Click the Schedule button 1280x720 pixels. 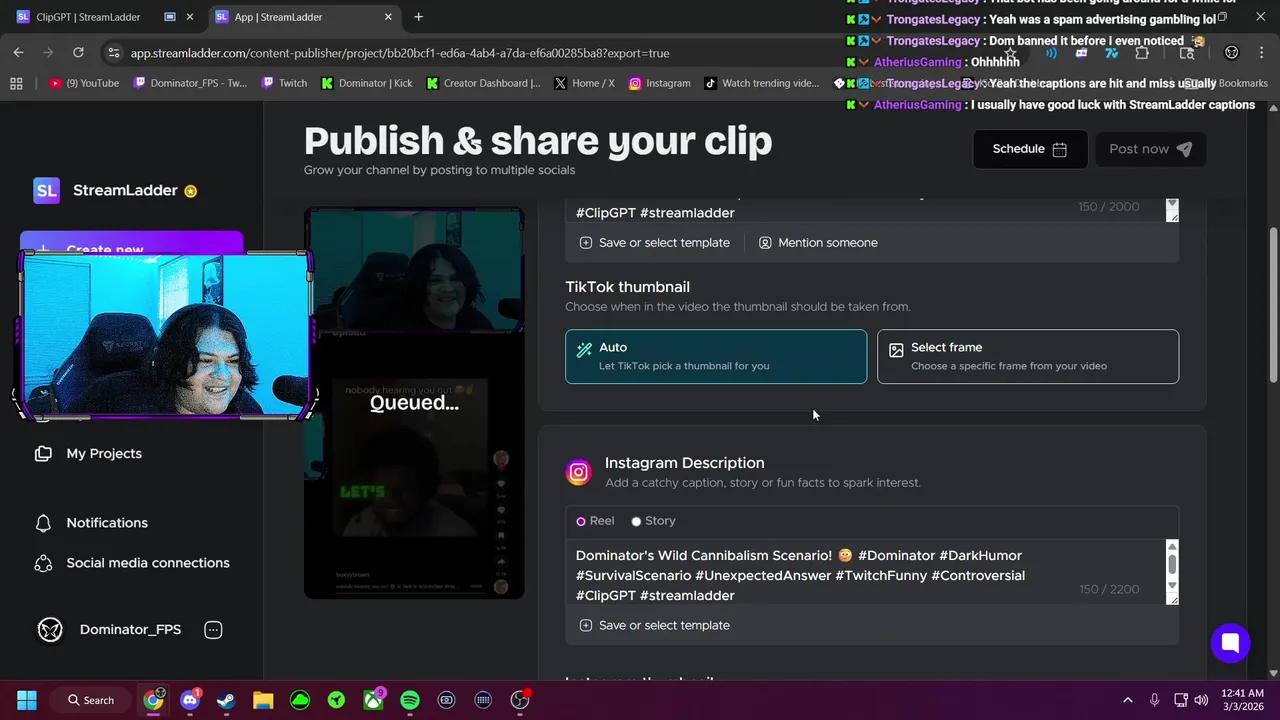coord(1030,149)
